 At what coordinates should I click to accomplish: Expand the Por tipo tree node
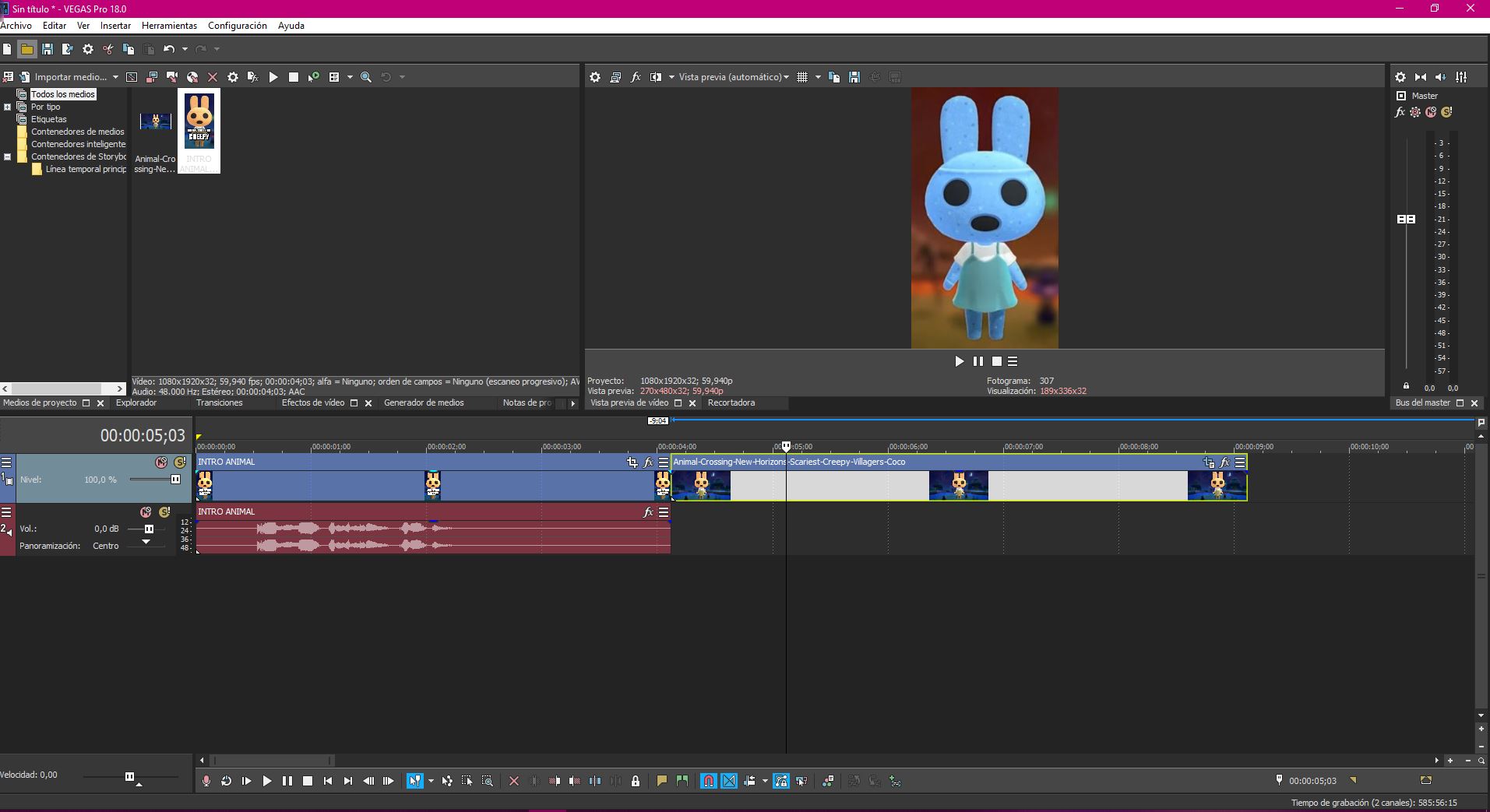pyautogui.click(x=8, y=107)
